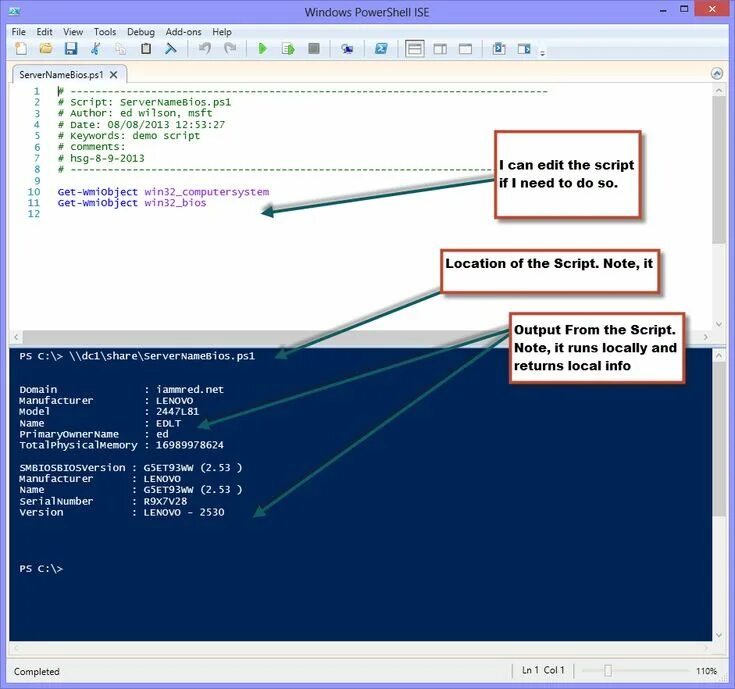Image resolution: width=735 pixels, height=689 pixels.
Task: Paste from clipboard icon
Action: (x=146, y=49)
